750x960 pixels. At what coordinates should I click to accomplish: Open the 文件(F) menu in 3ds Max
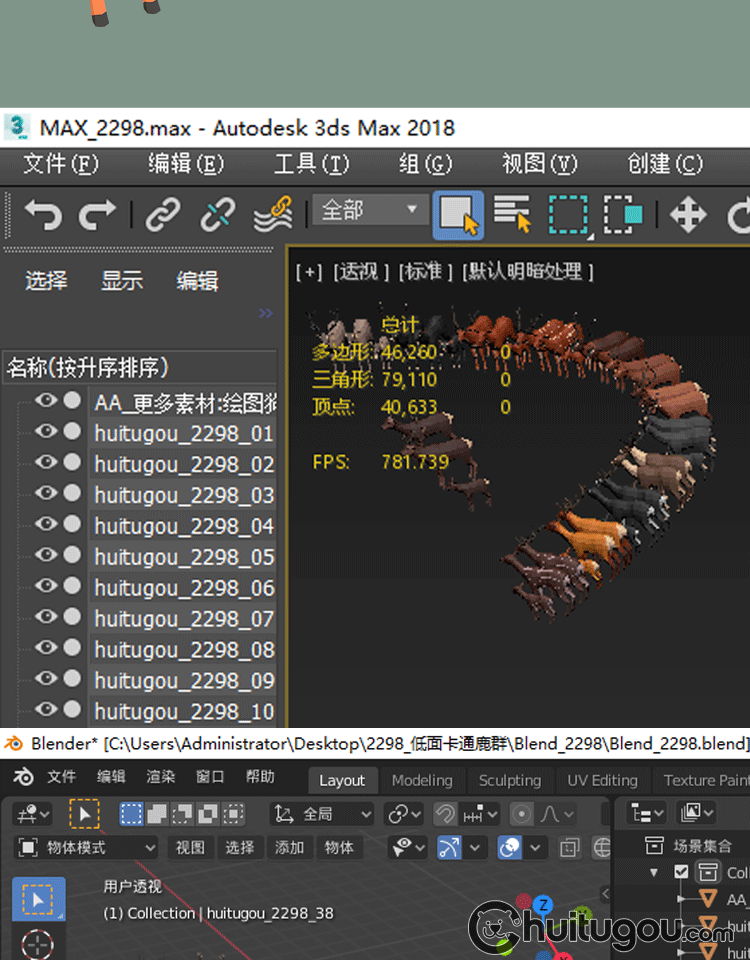61,164
